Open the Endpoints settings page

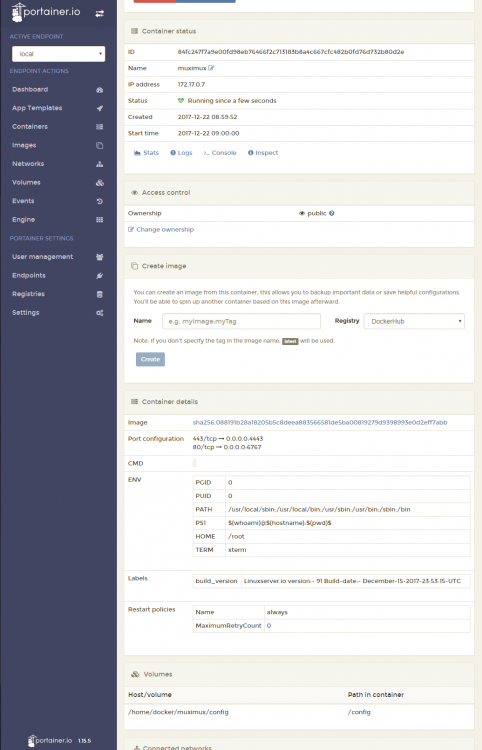29,276
